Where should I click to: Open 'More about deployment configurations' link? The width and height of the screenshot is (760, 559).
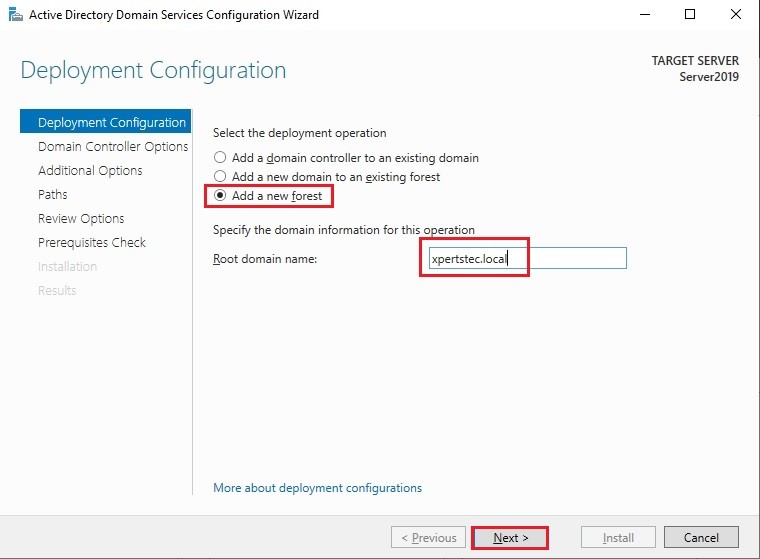[x=317, y=488]
